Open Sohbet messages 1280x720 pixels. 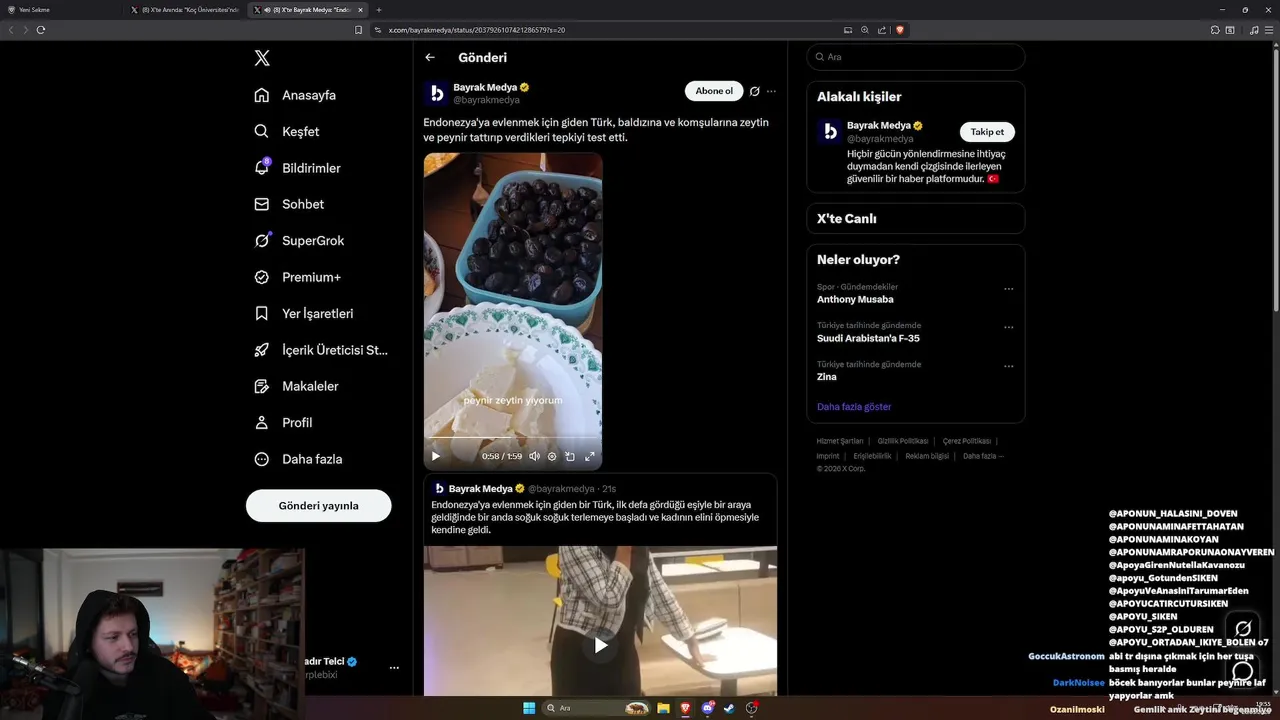[289, 204]
